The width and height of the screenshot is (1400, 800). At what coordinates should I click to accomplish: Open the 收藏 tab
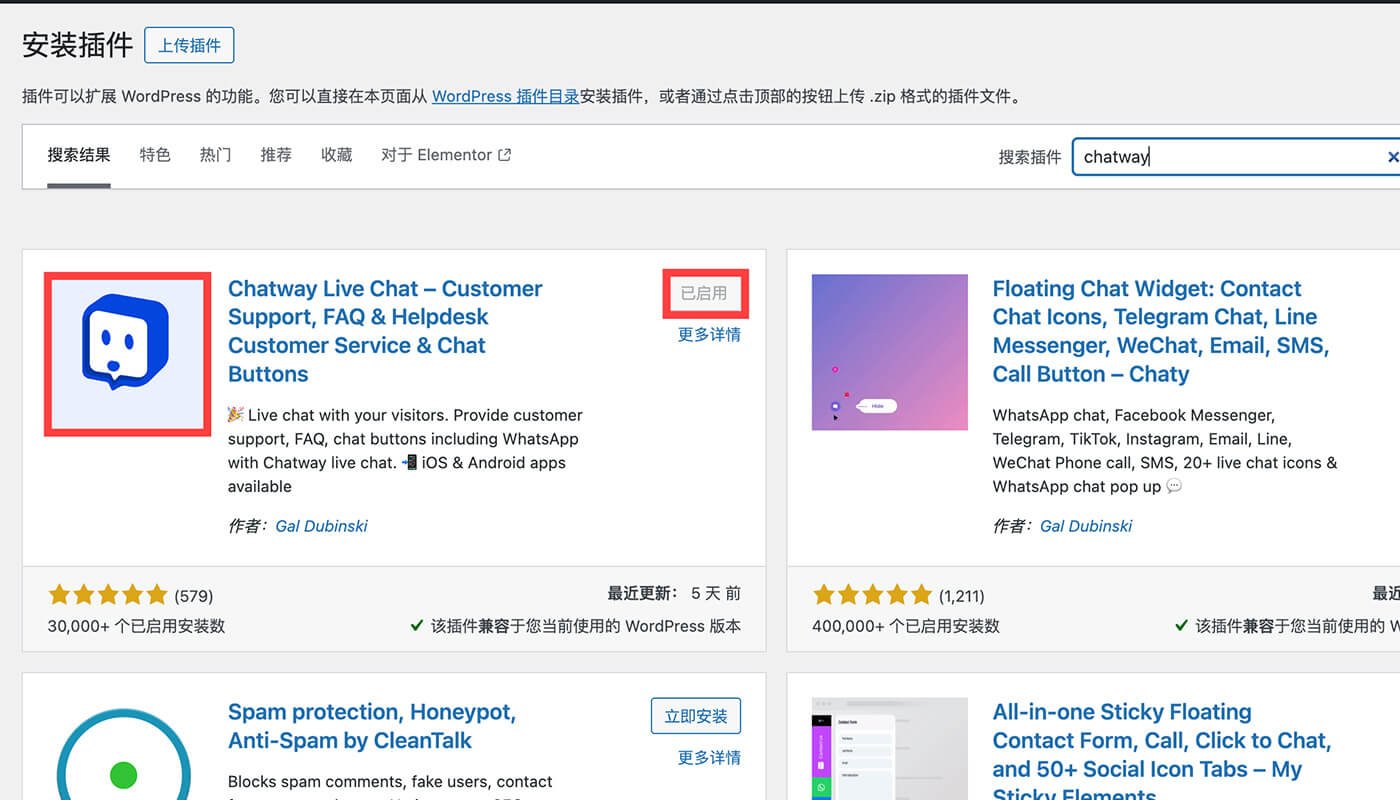[336, 155]
